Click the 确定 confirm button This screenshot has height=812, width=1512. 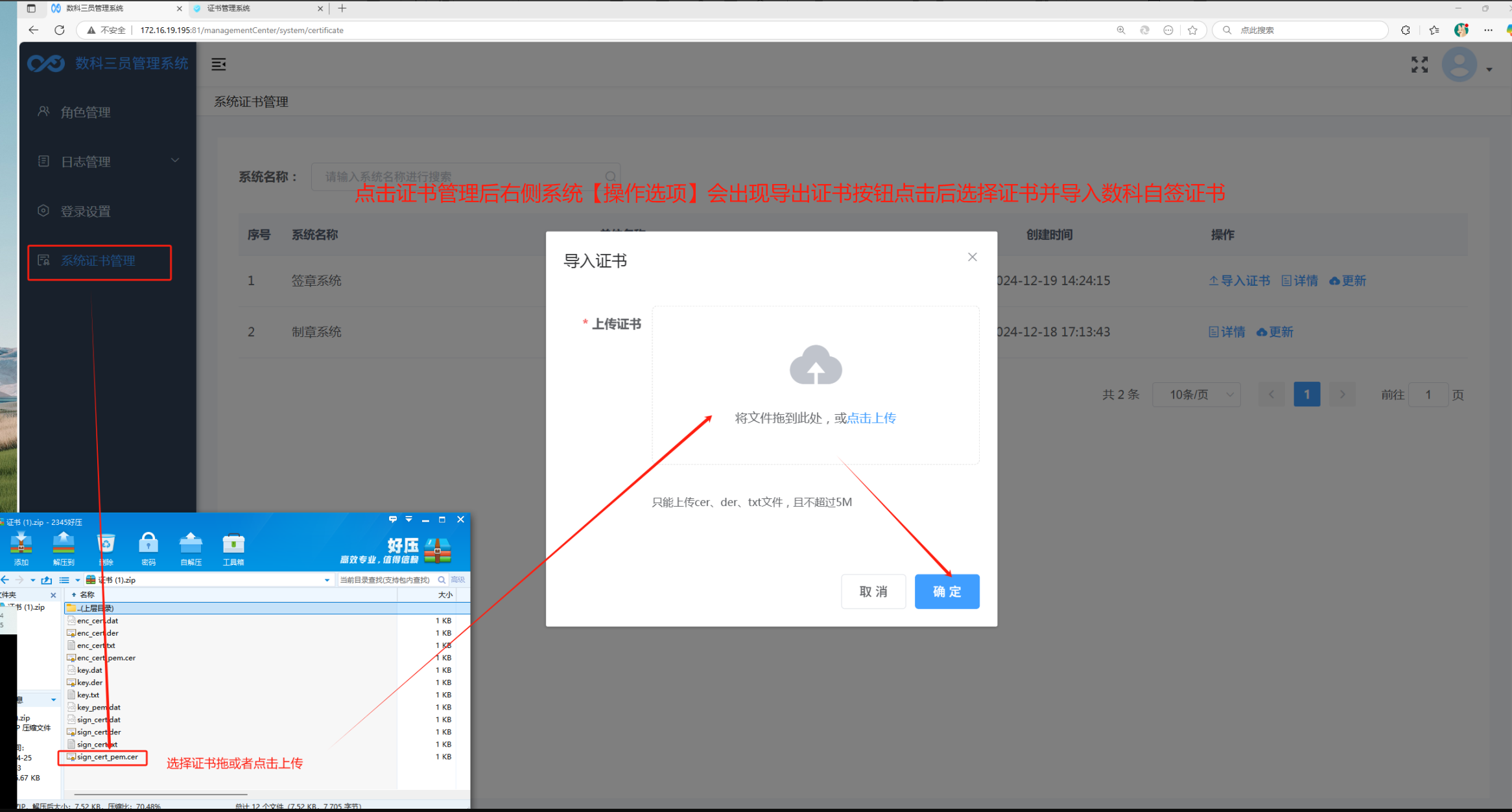pyautogui.click(x=947, y=591)
